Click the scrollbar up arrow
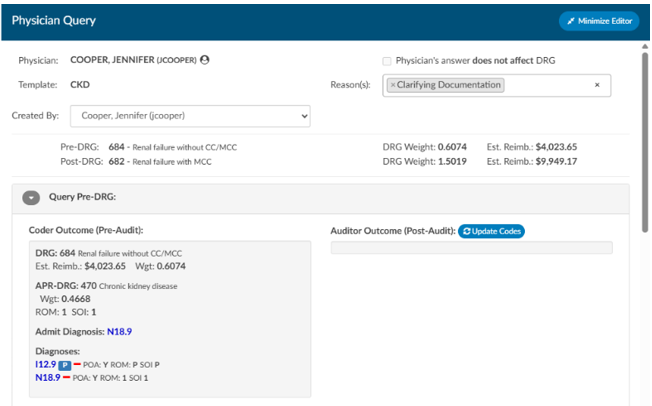This screenshot has width=652, height=406. click(x=645, y=46)
